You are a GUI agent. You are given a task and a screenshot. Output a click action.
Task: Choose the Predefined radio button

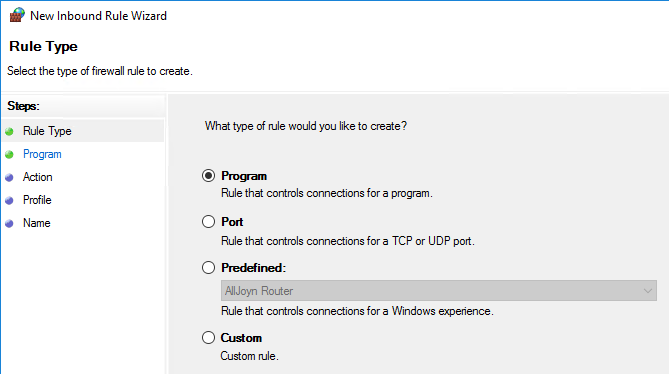point(208,268)
